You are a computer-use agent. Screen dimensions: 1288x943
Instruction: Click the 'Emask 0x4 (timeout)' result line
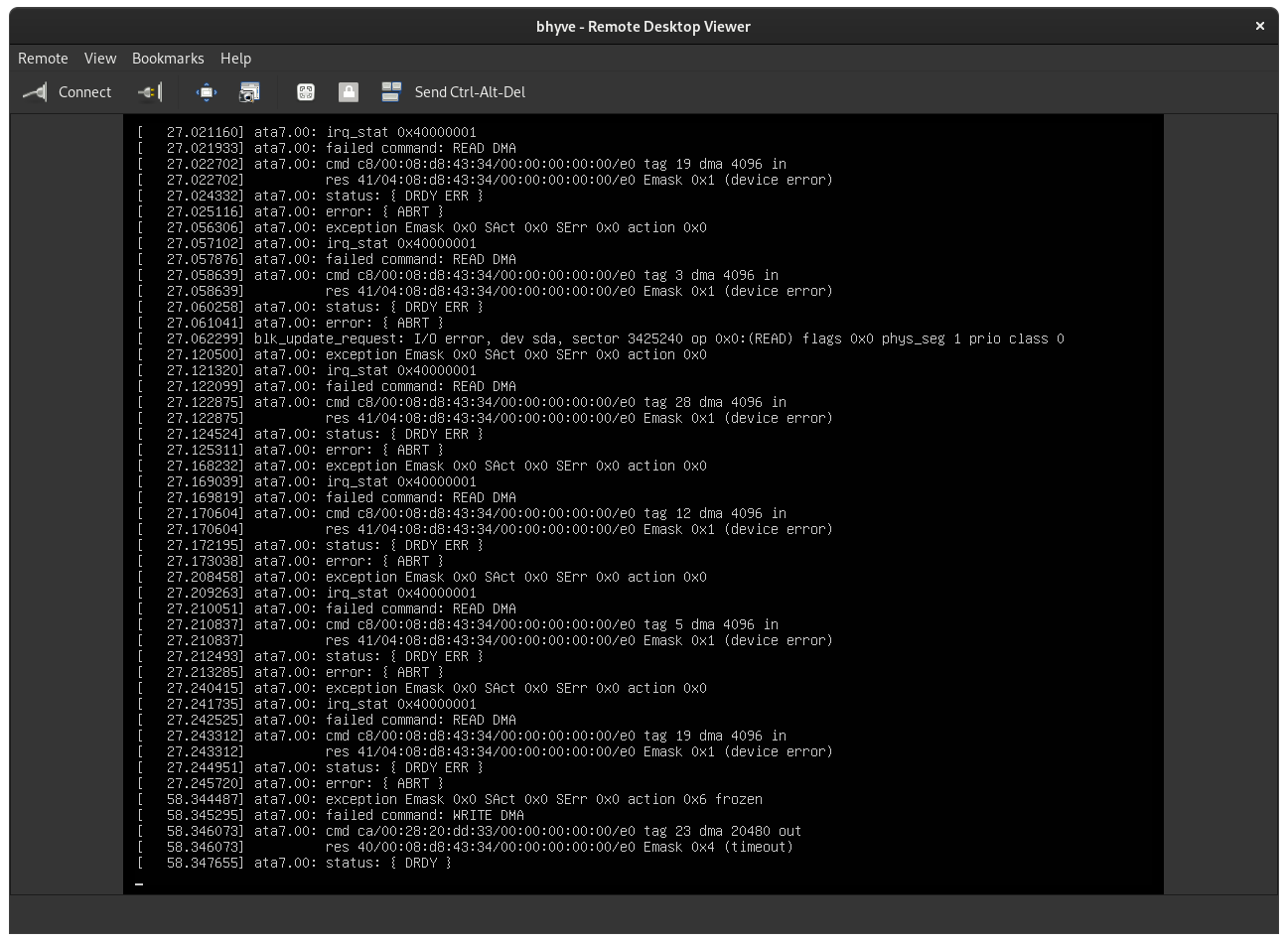click(x=466, y=847)
